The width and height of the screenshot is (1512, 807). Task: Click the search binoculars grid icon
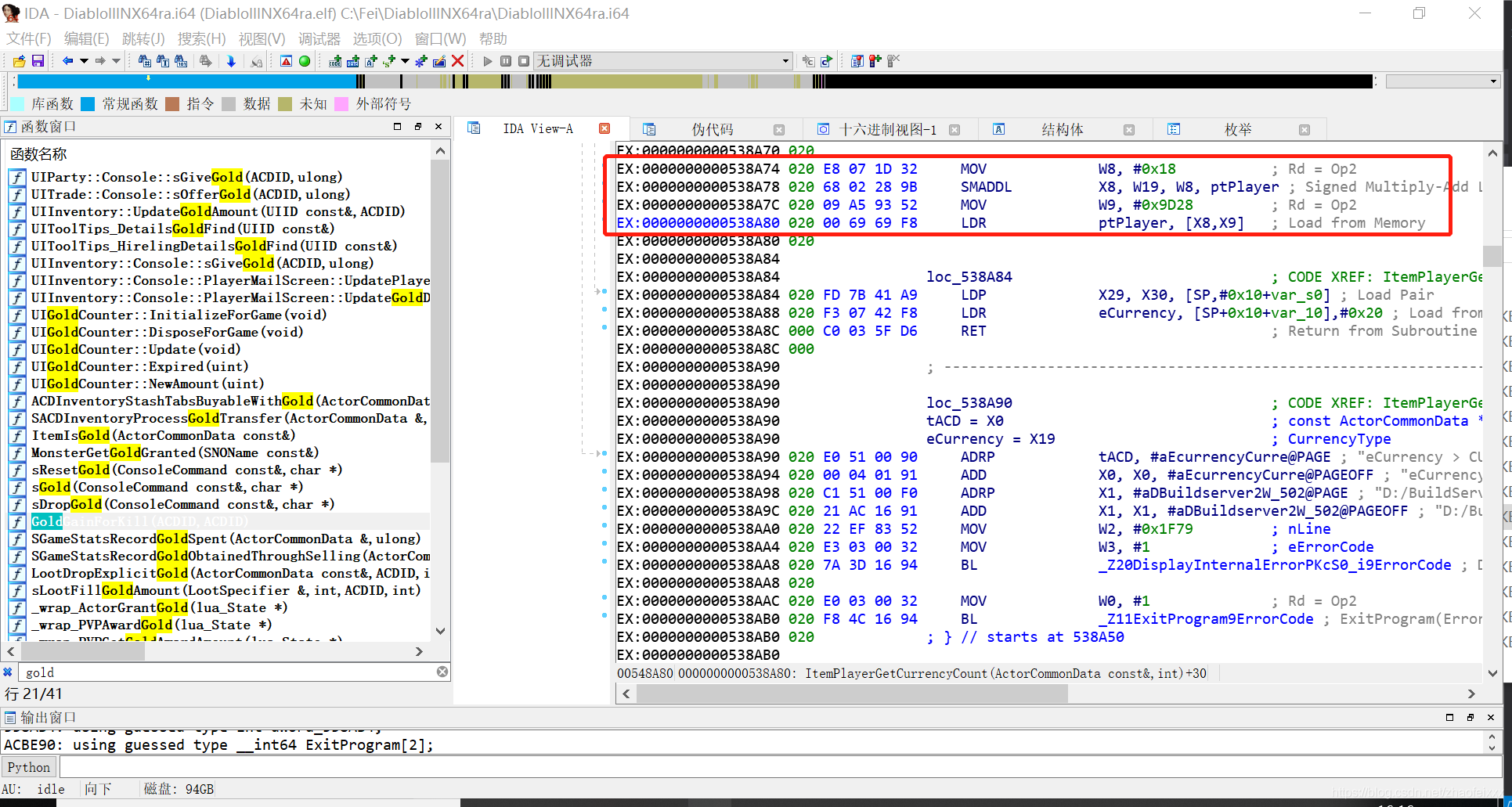[x=144, y=61]
